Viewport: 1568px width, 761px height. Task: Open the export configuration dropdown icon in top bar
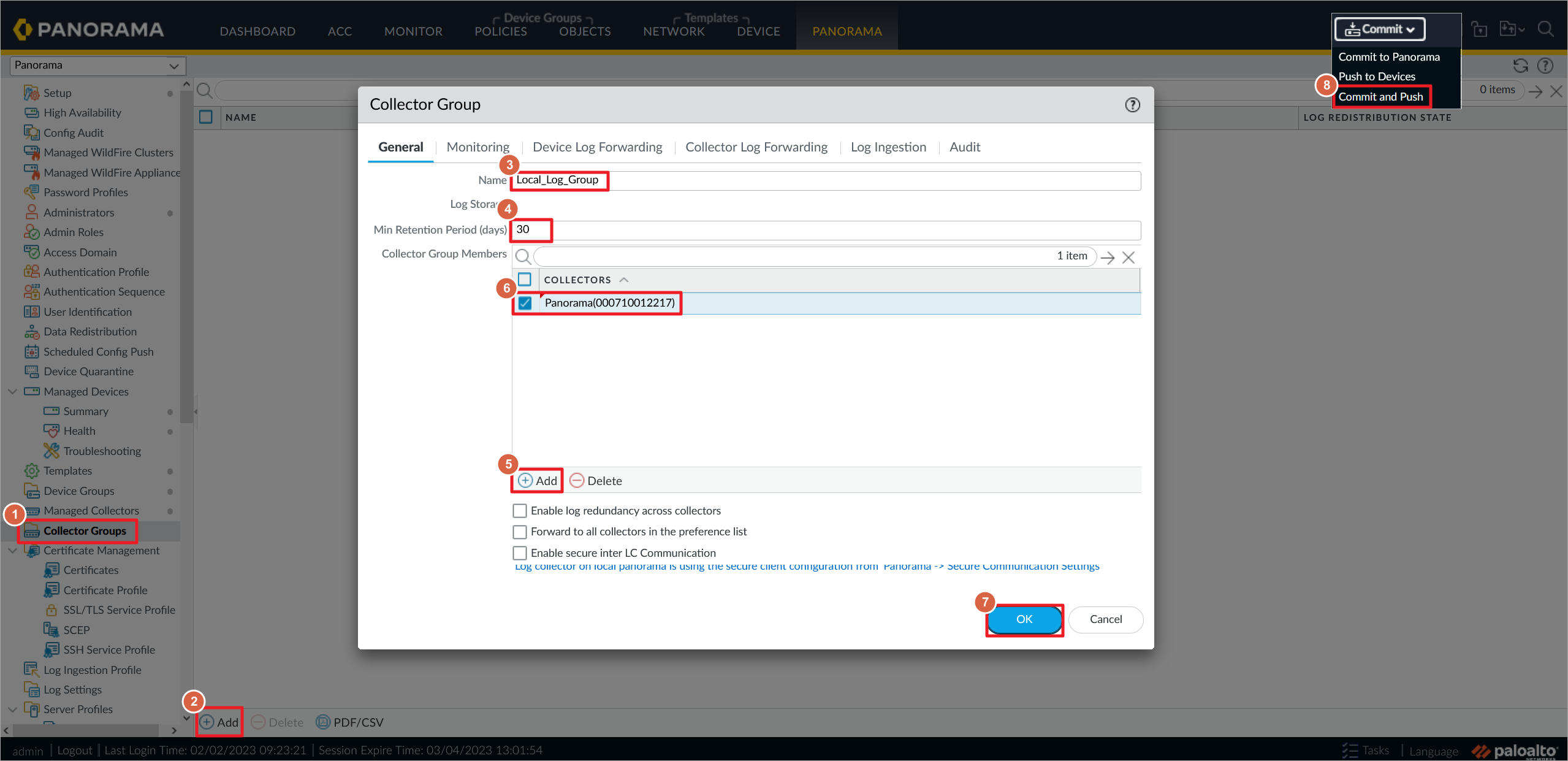coord(1512,29)
